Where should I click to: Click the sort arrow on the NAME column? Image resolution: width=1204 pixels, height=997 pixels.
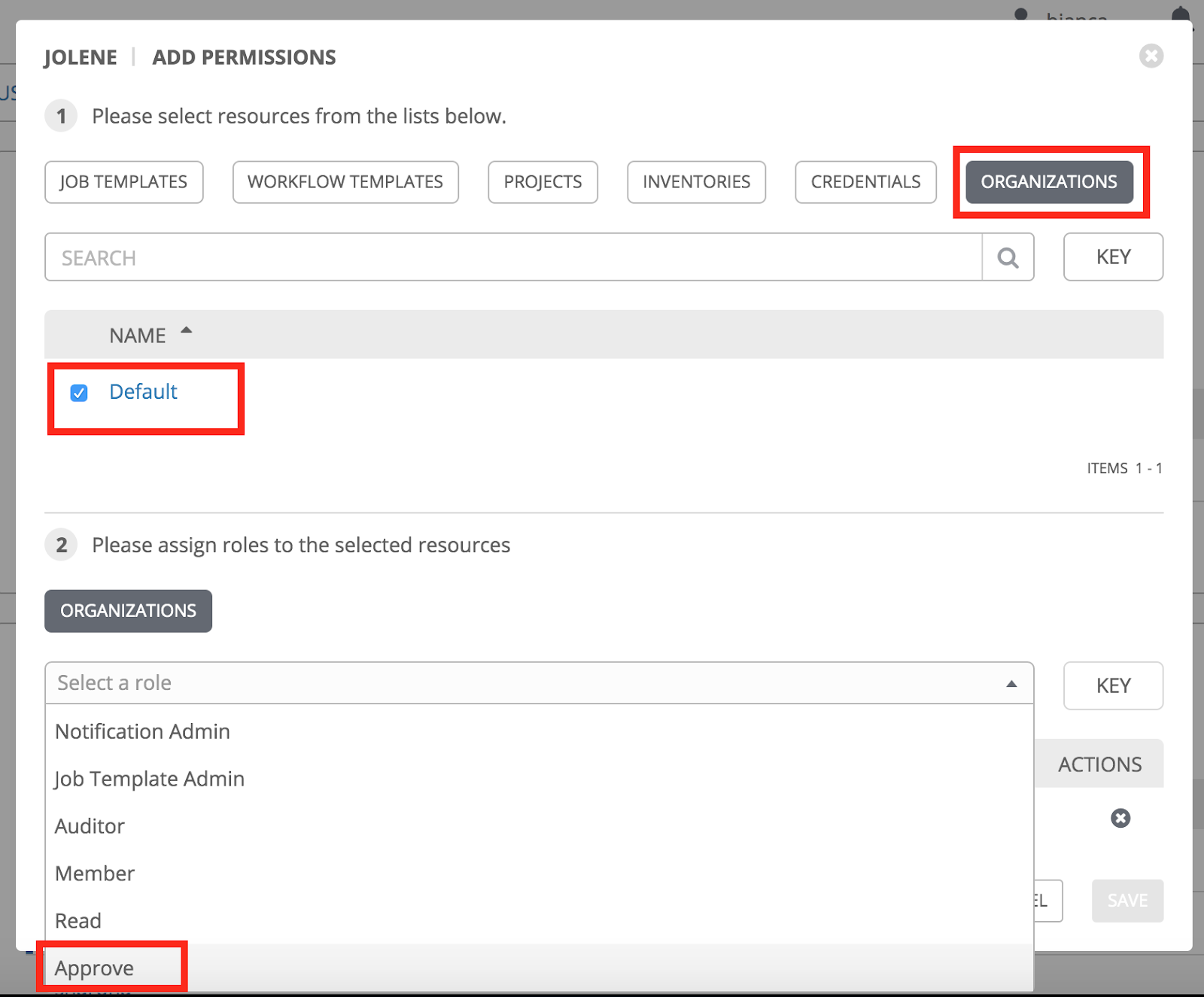click(187, 331)
